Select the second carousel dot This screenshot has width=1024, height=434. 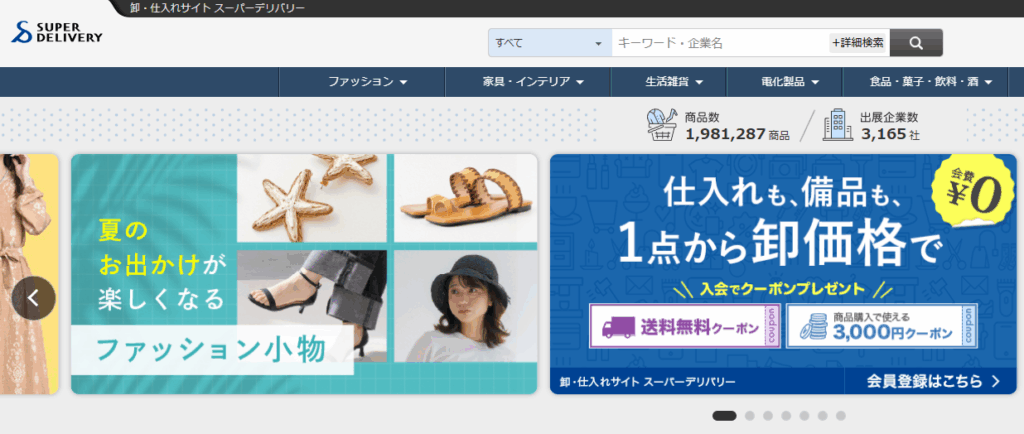tap(750, 416)
